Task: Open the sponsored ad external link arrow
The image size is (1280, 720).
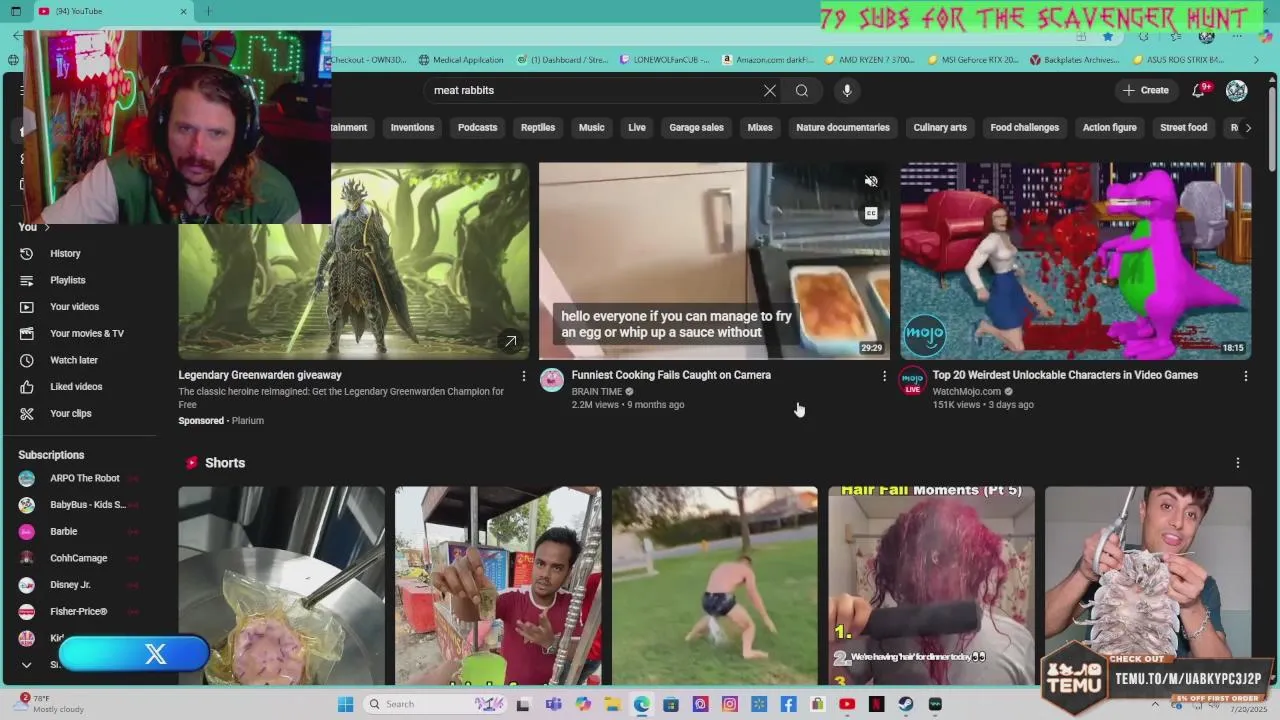Action: pos(510,341)
